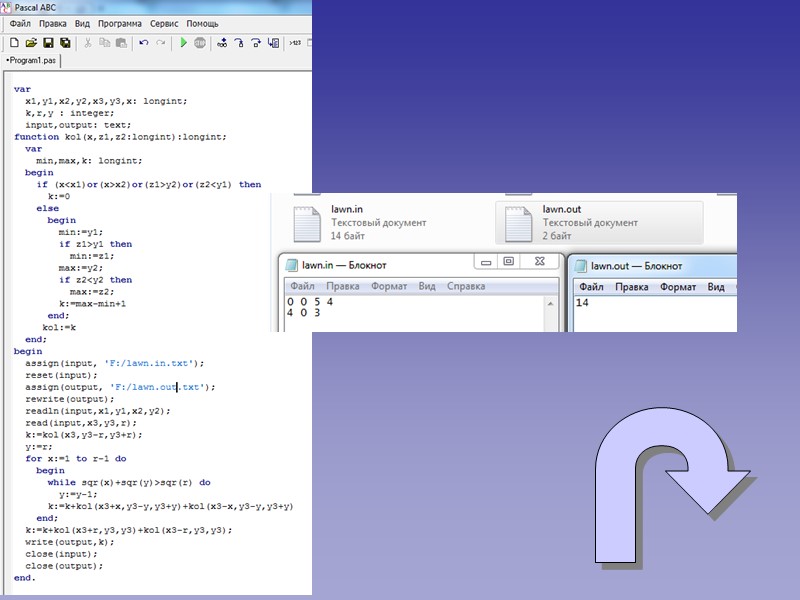Save the program with the floppy disk icon

48,43
